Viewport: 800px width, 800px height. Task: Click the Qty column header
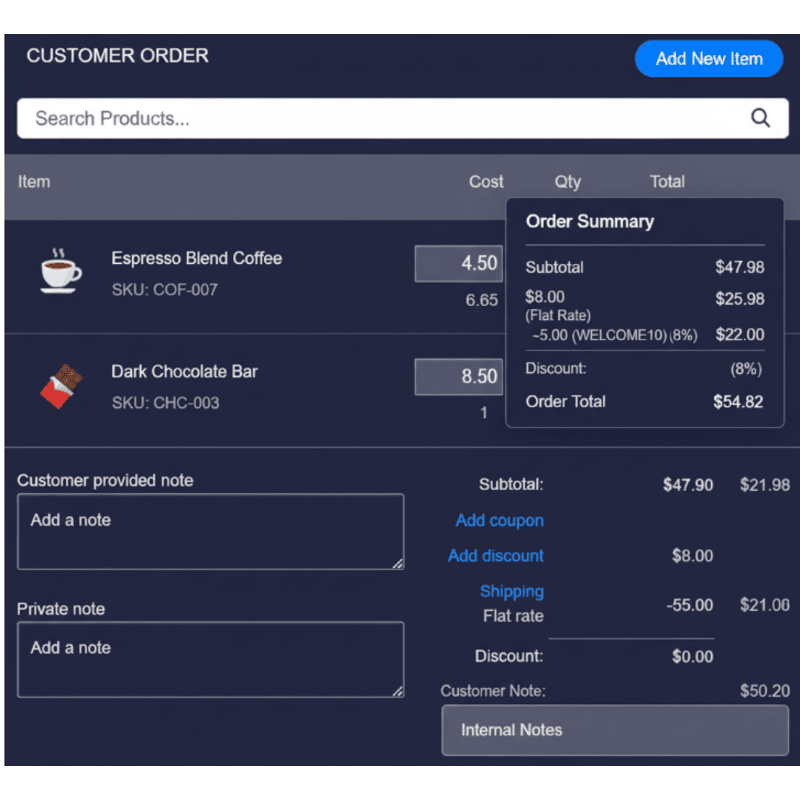(567, 182)
